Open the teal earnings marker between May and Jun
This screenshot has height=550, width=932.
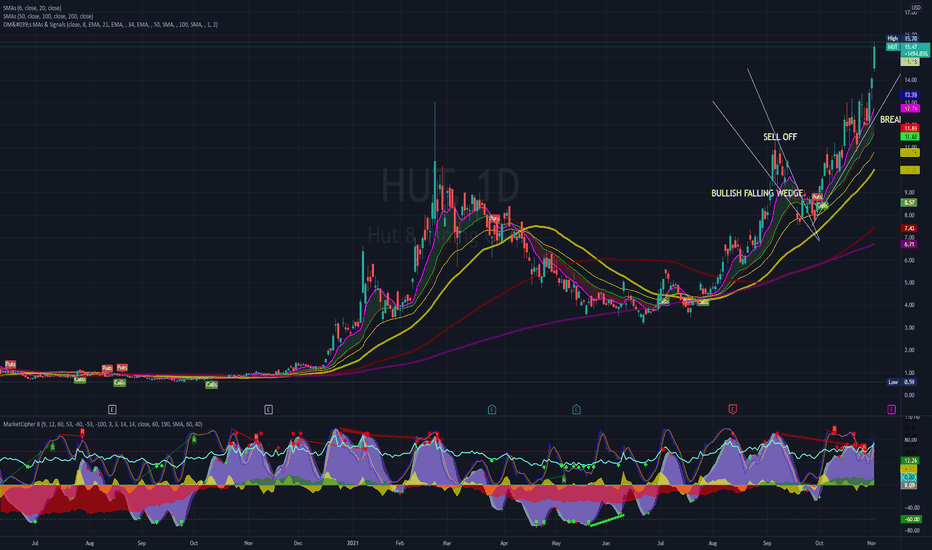577,409
